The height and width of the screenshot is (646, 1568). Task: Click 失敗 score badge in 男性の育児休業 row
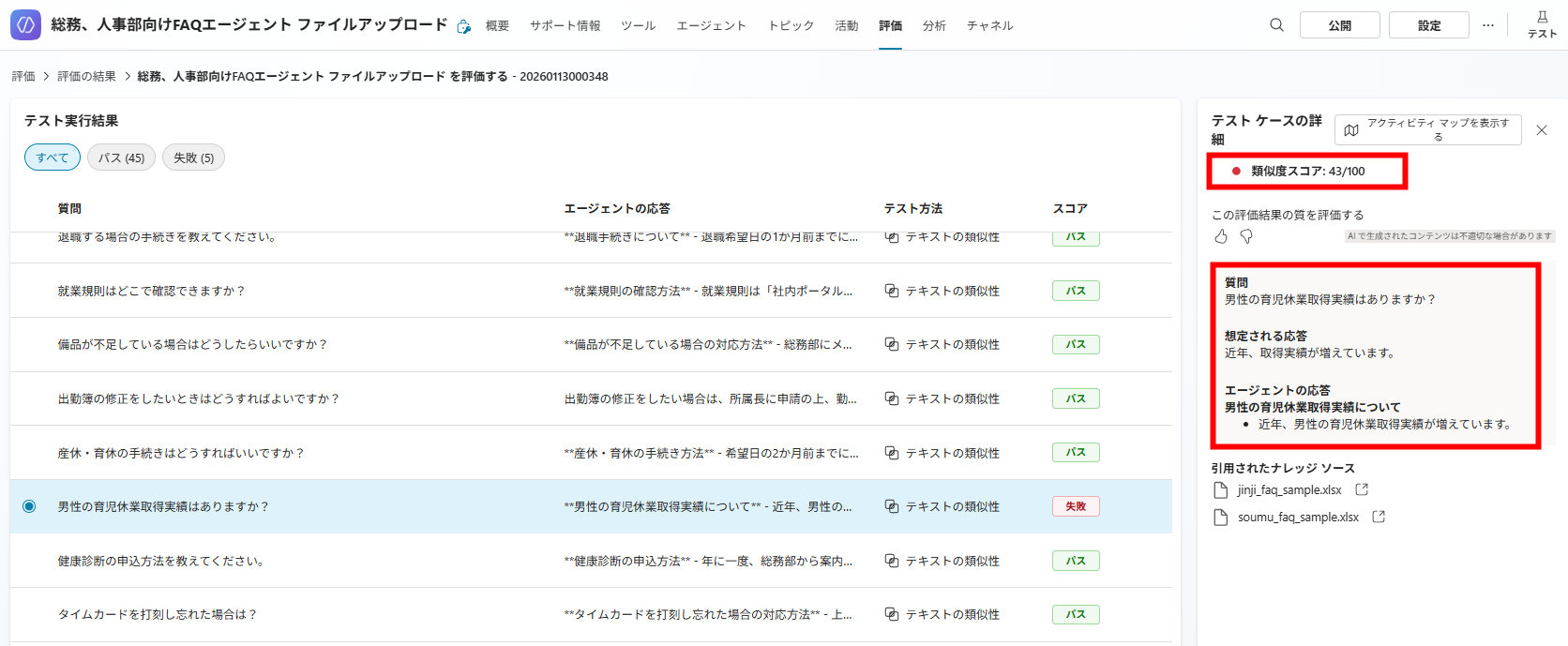click(x=1076, y=506)
